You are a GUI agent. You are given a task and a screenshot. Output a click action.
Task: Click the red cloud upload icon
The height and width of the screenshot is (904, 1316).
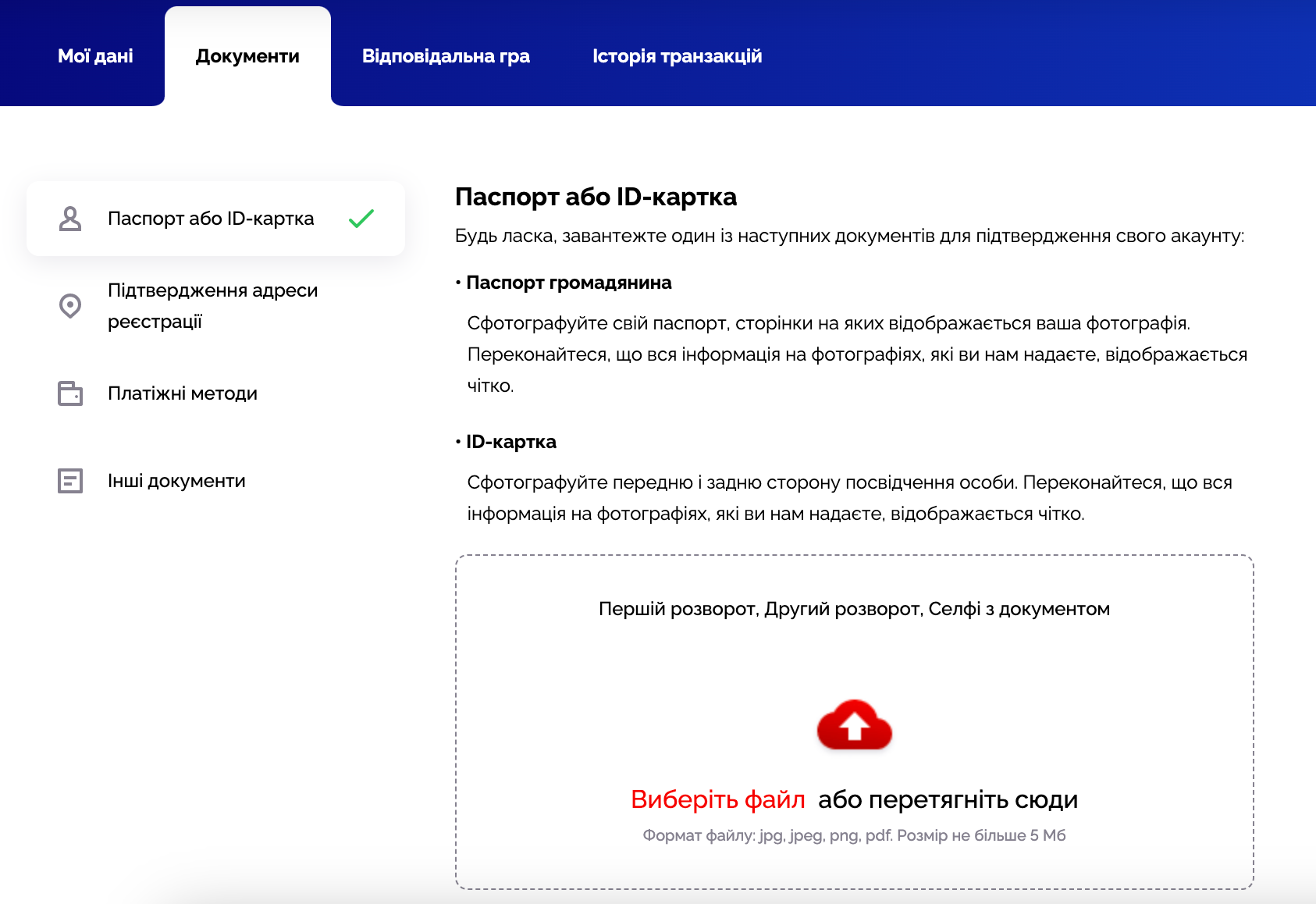tap(854, 725)
